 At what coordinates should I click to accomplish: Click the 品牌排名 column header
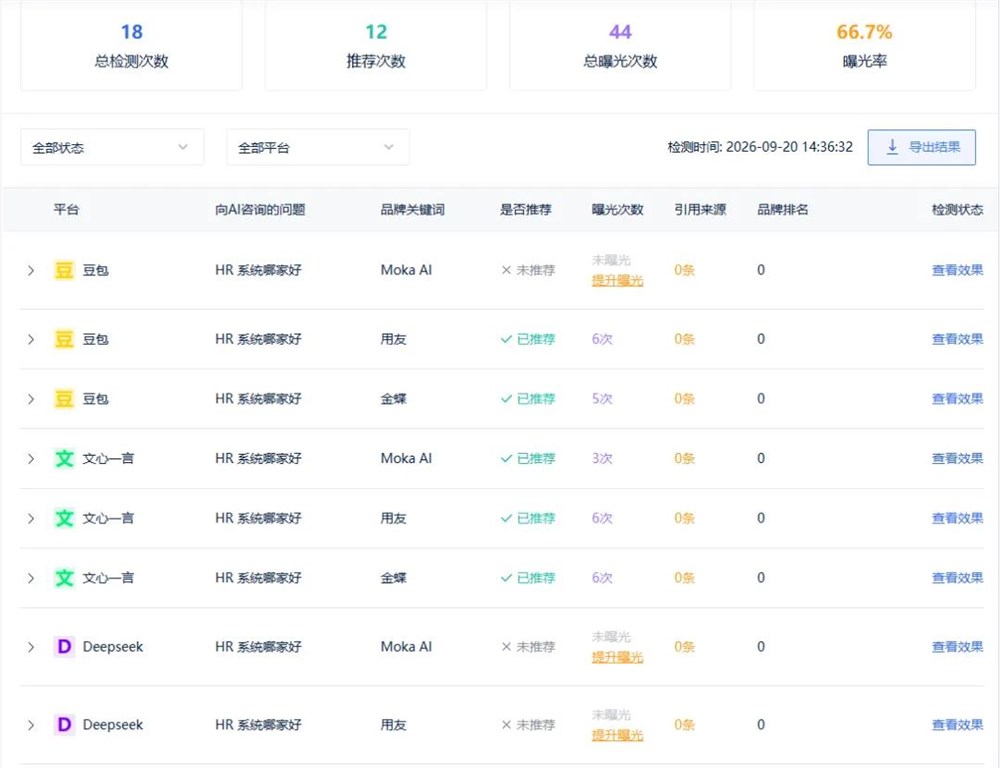(x=783, y=210)
